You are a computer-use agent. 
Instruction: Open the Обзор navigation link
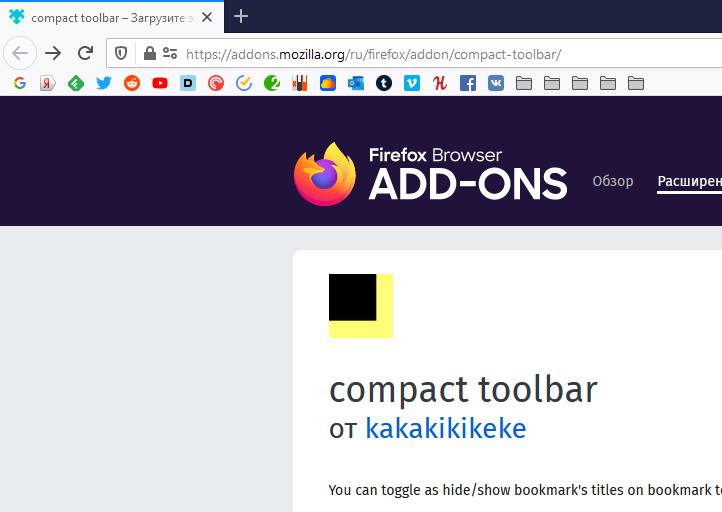pyautogui.click(x=613, y=181)
